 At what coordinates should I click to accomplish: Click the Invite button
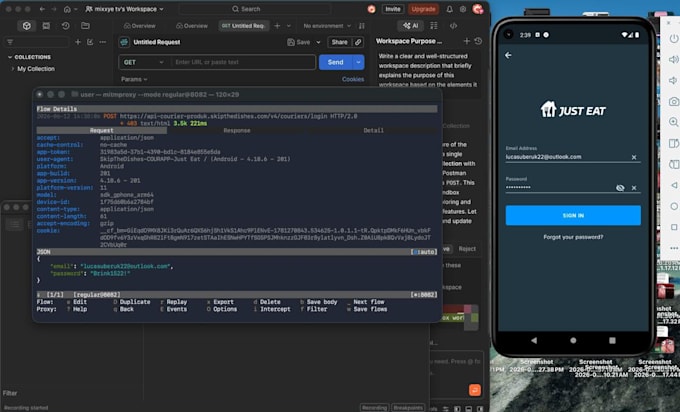[x=393, y=9]
